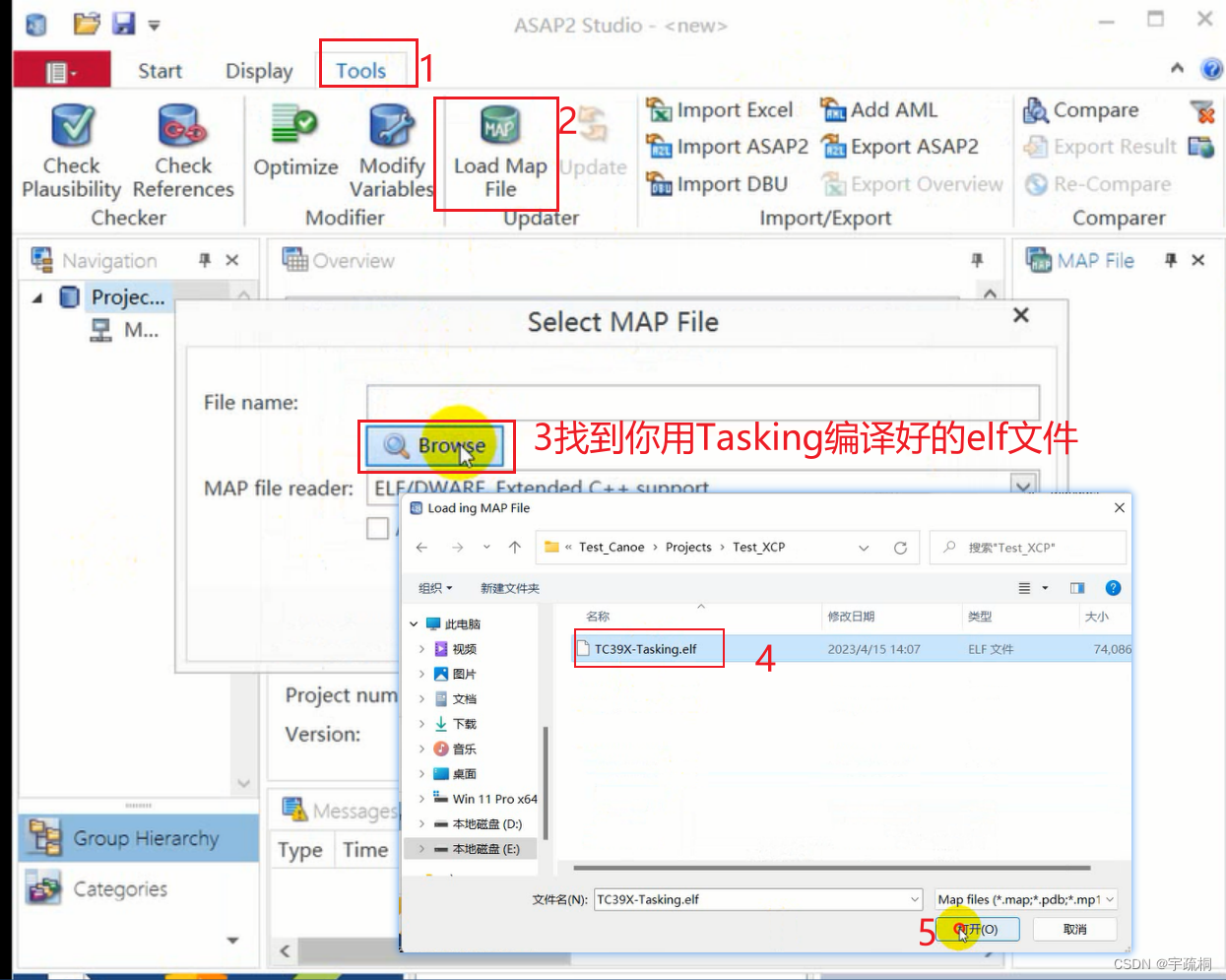The image size is (1226, 980).
Task: Pin the Overview panel
Action: 977,260
